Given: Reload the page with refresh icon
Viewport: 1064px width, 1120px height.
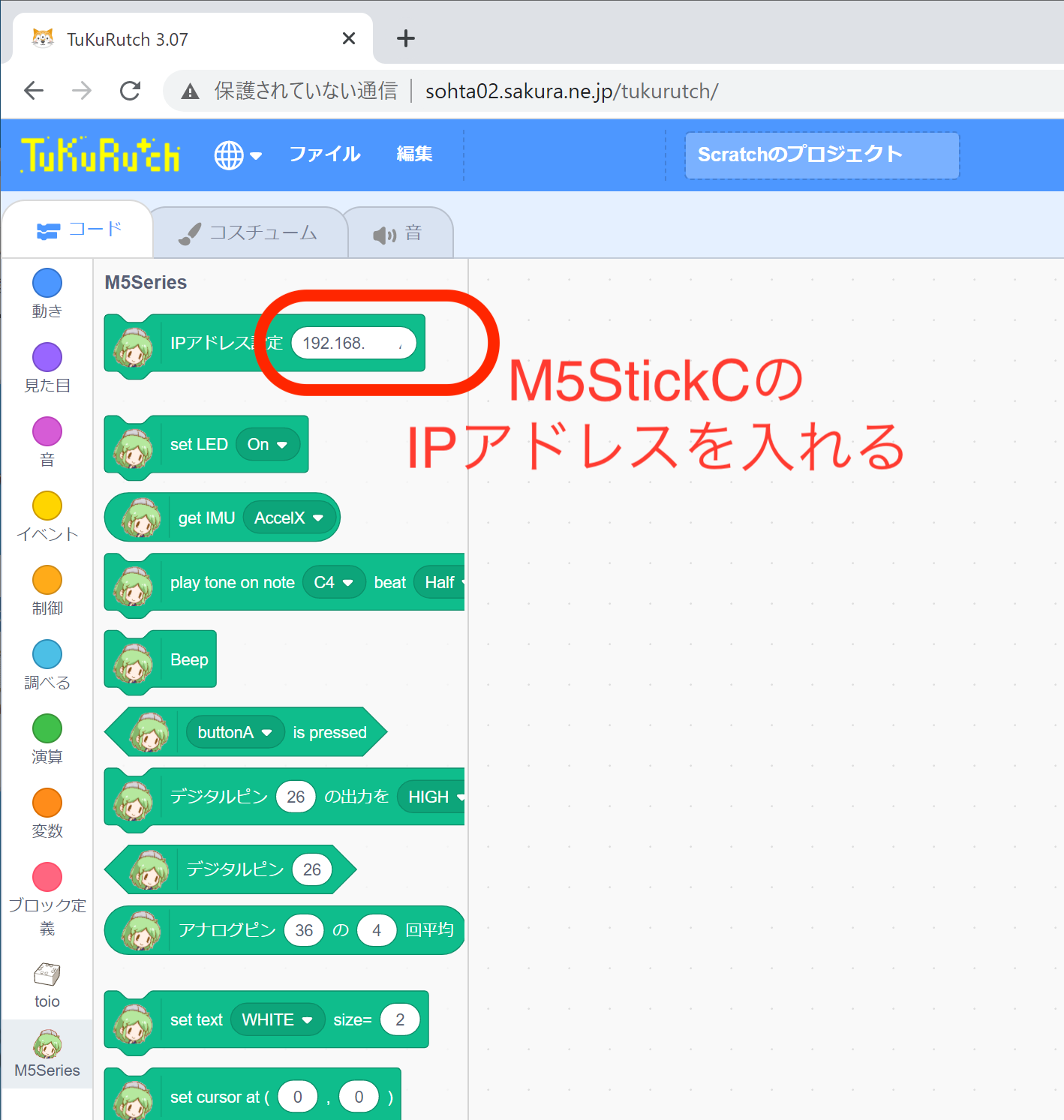Looking at the screenshot, I should pyautogui.click(x=131, y=91).
